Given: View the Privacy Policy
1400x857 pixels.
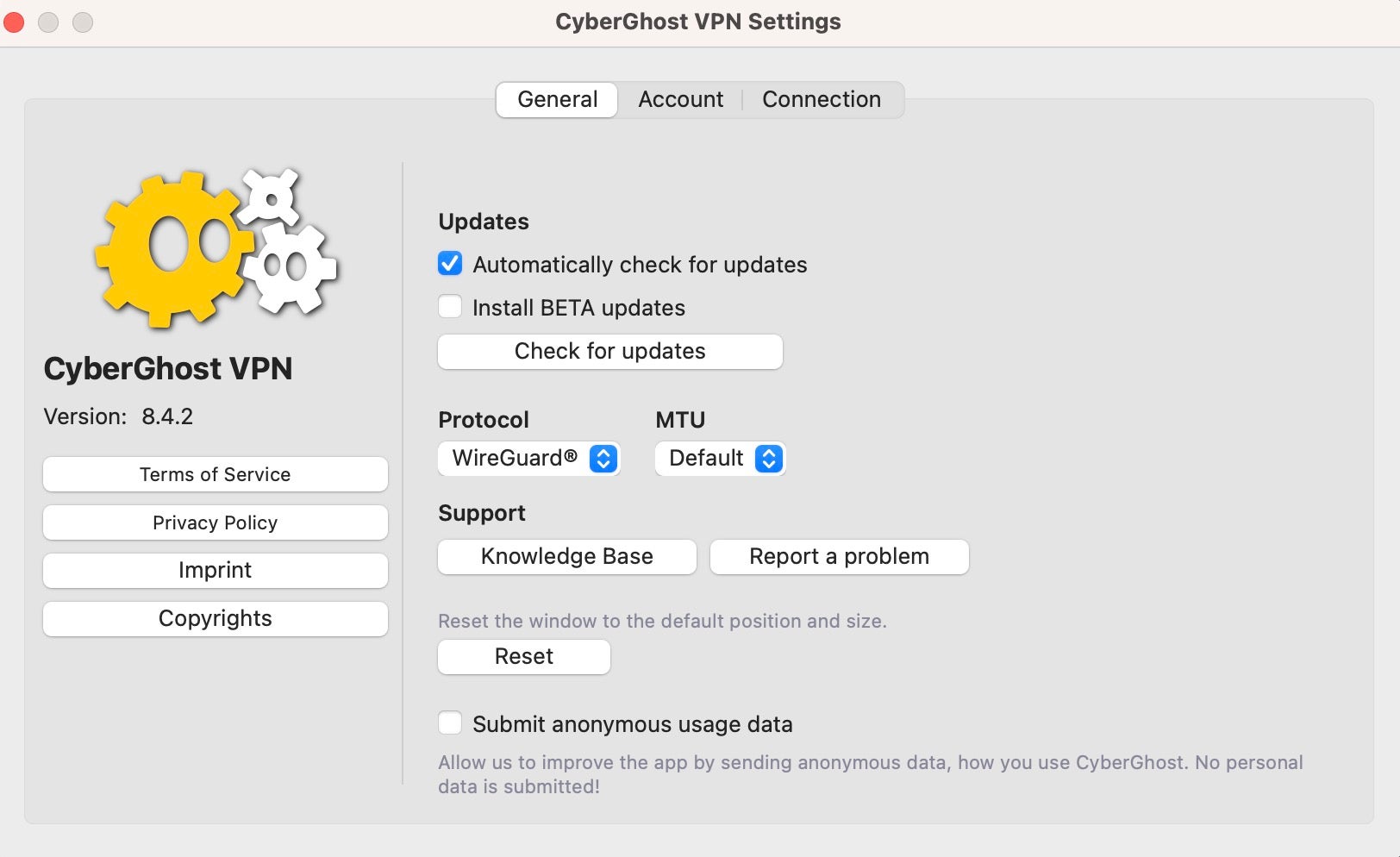Looking at the screenshot, I should [x=215, y=522].
